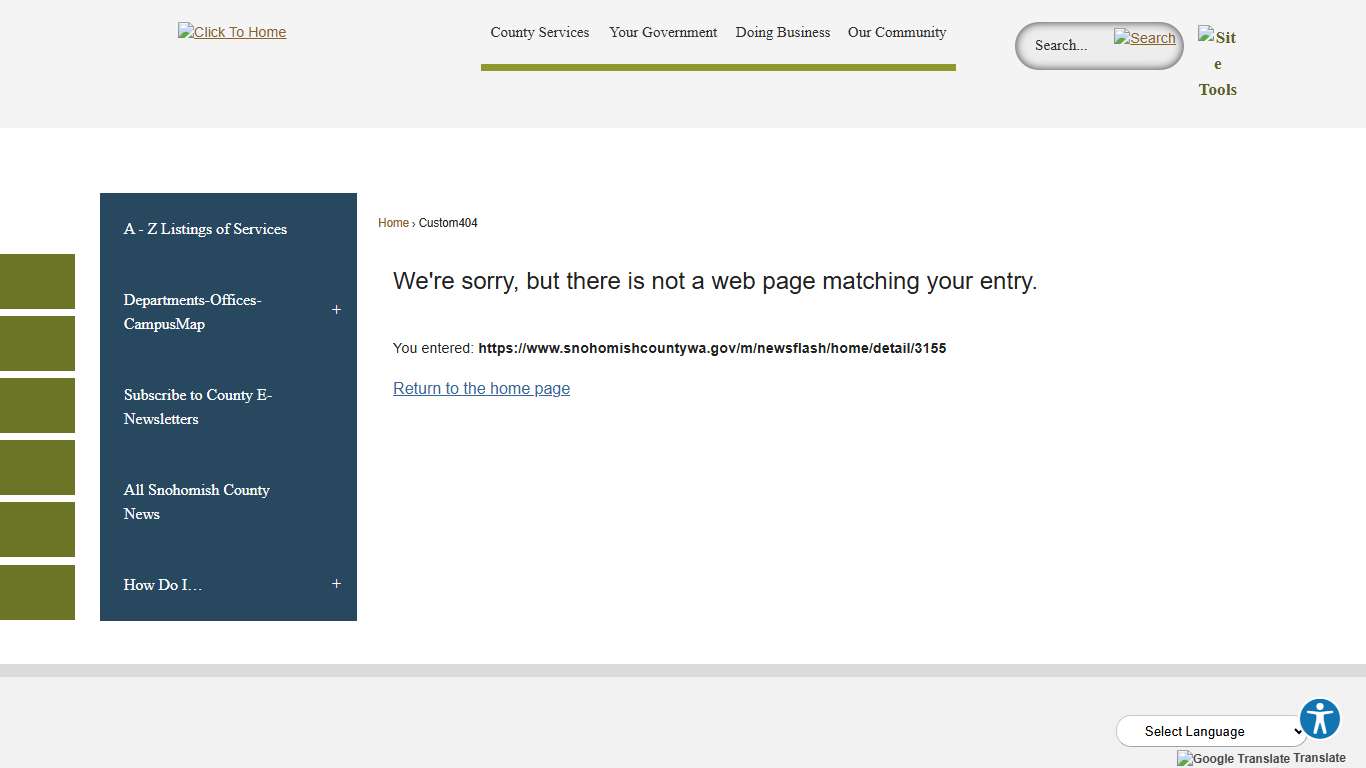
Task: Click the How Do I… sidebar link
Action: (x=163, y=585)
